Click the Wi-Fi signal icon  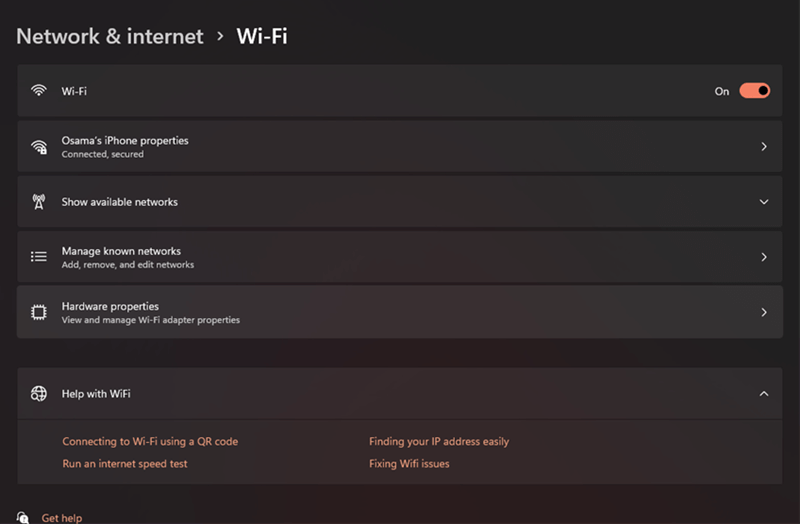tap(39, 91)
